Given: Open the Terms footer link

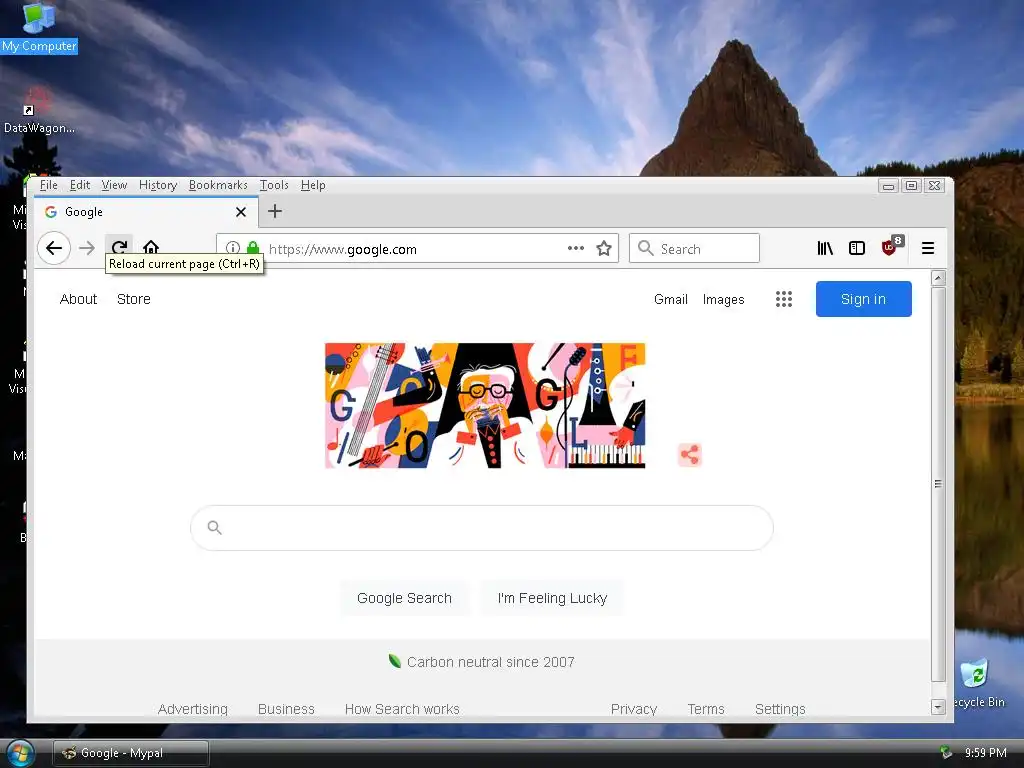Looking at the screenshot, I should click(705, 709).
